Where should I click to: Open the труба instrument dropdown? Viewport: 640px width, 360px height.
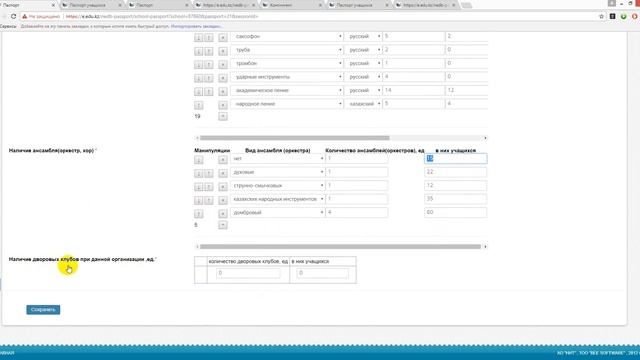[287, 50]
